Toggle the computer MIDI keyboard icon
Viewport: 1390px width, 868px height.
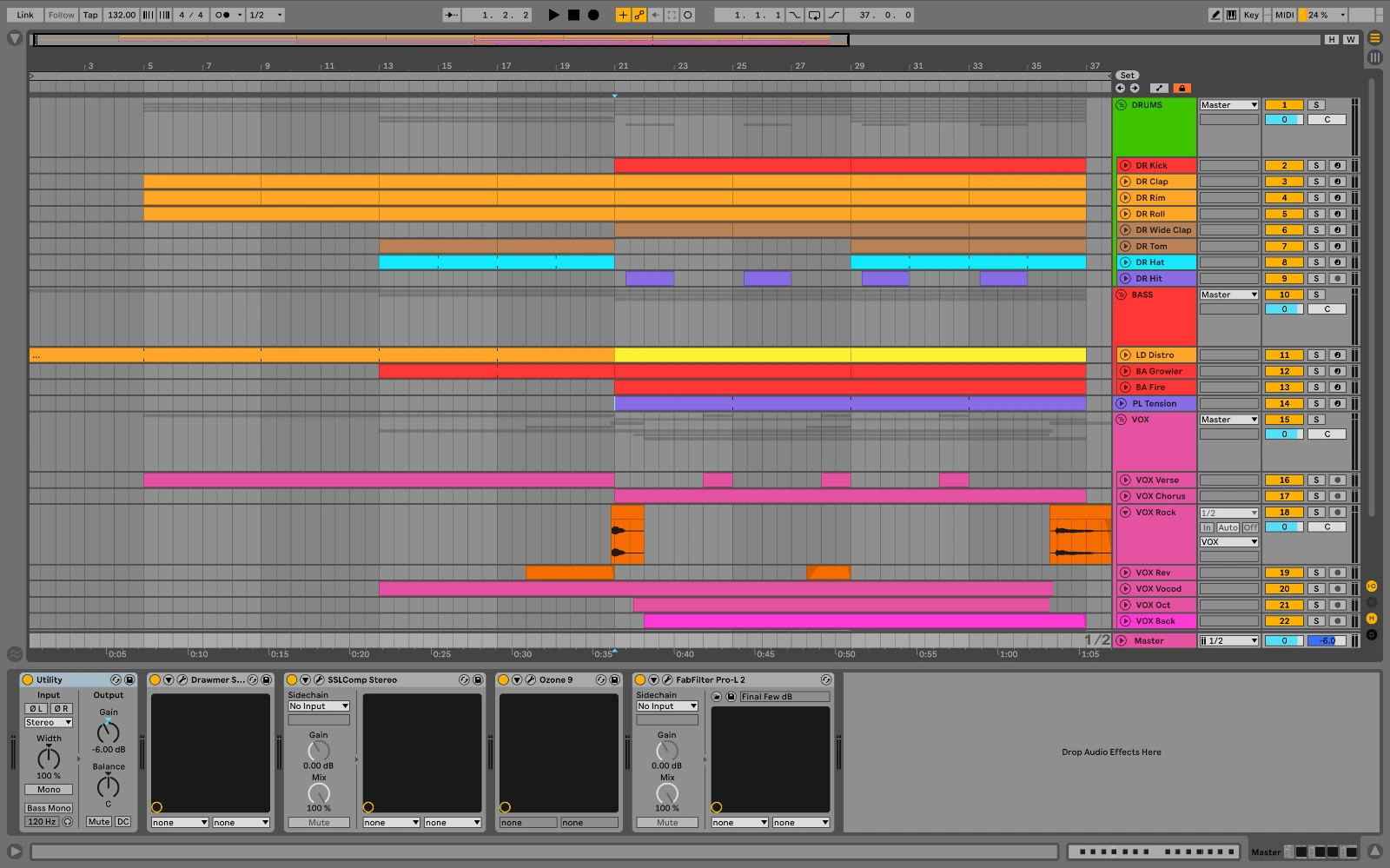click(x=1231, y=15)
